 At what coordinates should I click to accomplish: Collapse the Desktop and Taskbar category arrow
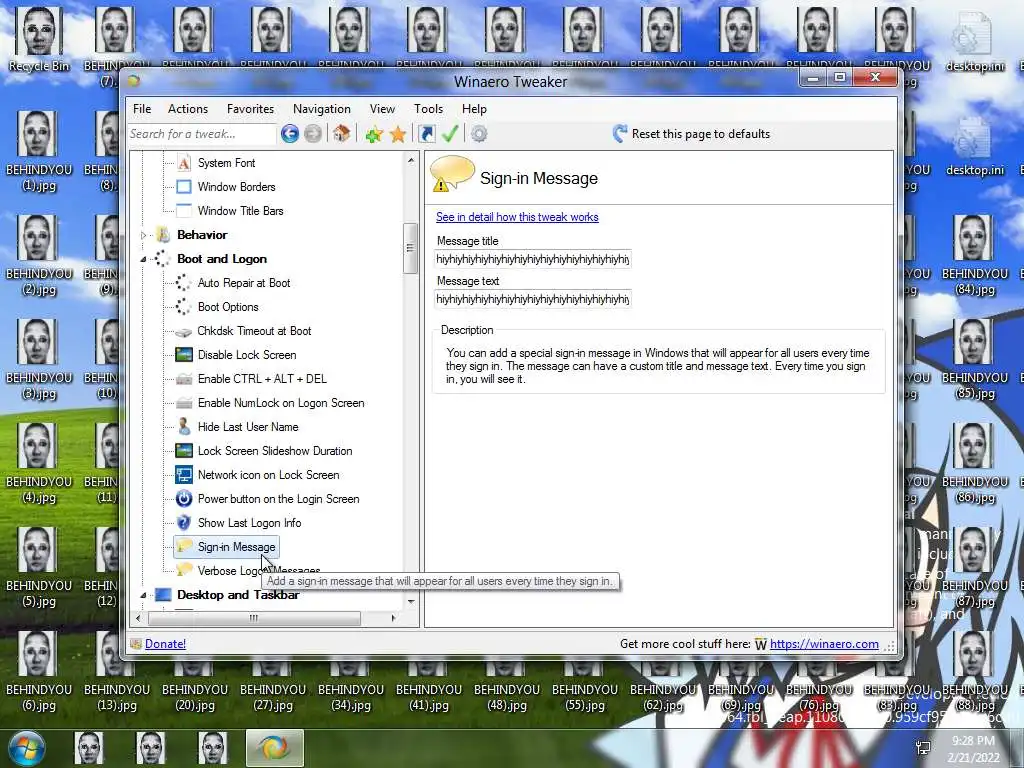click(143, 595)
